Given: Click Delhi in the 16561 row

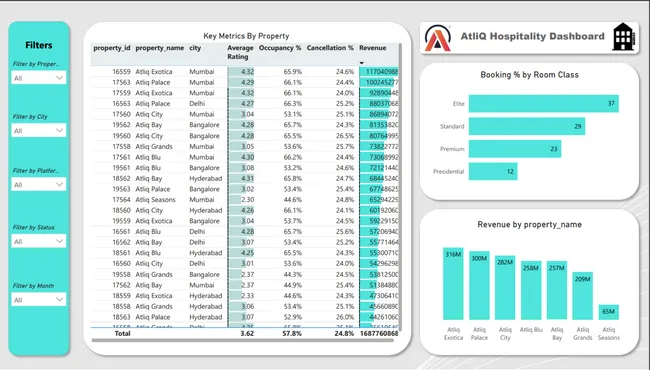Looking at the screenshot, I should click(x=197, y=232).
